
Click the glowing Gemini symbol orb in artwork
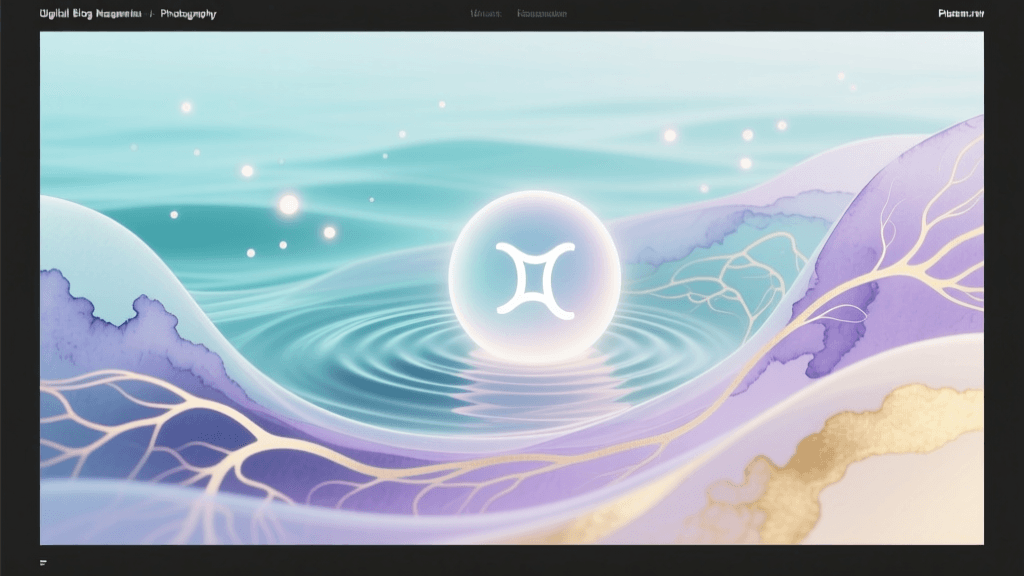(x=535, y=278)
